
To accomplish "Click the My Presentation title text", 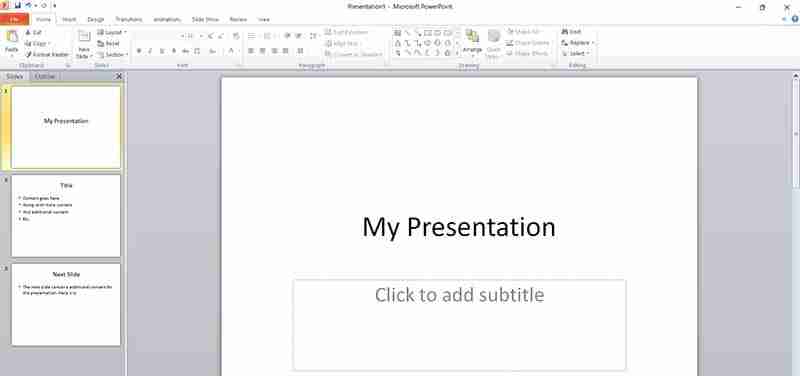I will 459,227.
